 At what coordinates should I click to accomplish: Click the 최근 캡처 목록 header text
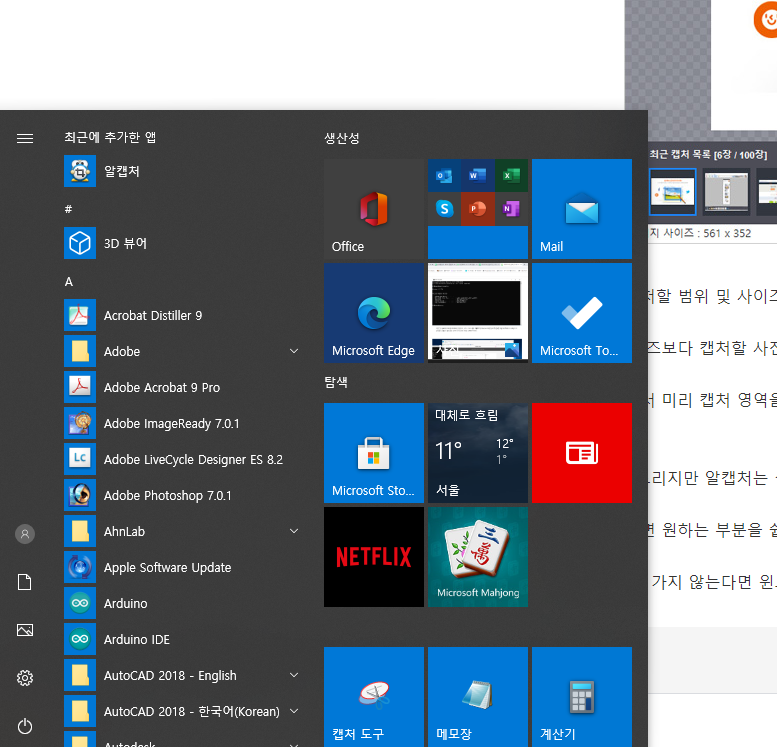[708, 155]
